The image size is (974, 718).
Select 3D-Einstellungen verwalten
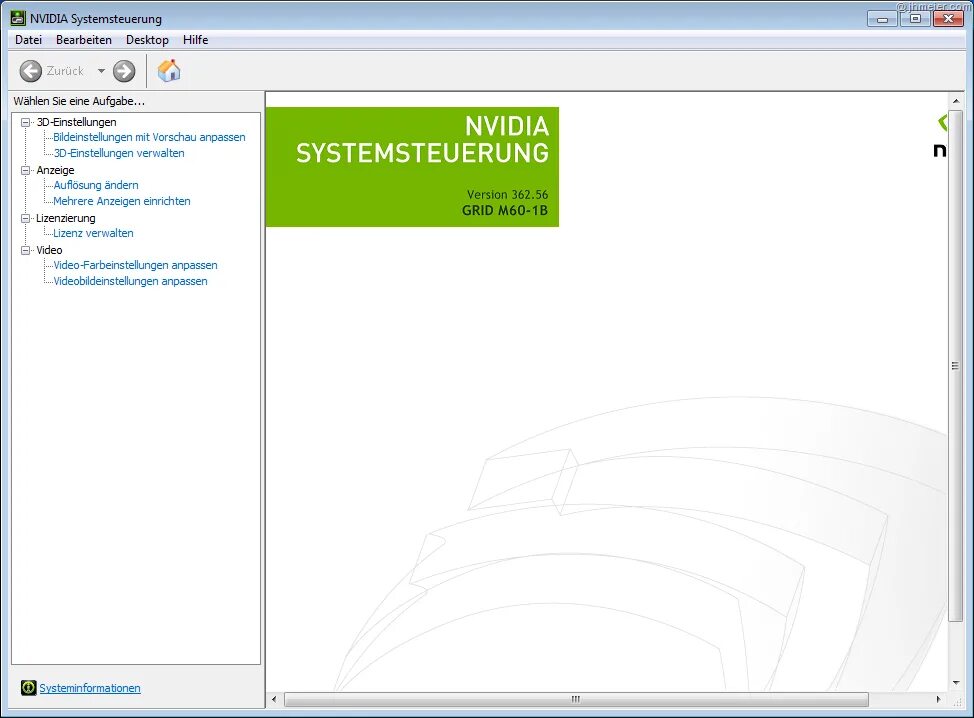(x=119, y=153)
